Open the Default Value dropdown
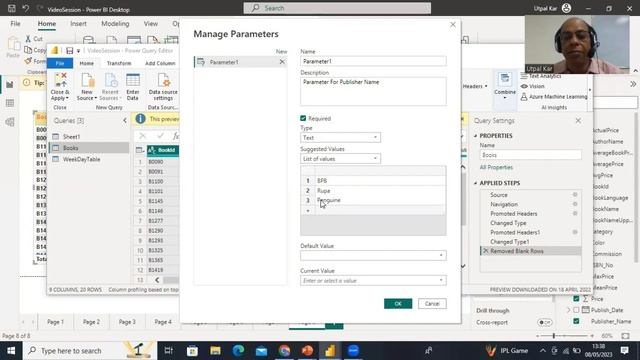The height and width of the screenshot is (360, 640). (373, 256)
